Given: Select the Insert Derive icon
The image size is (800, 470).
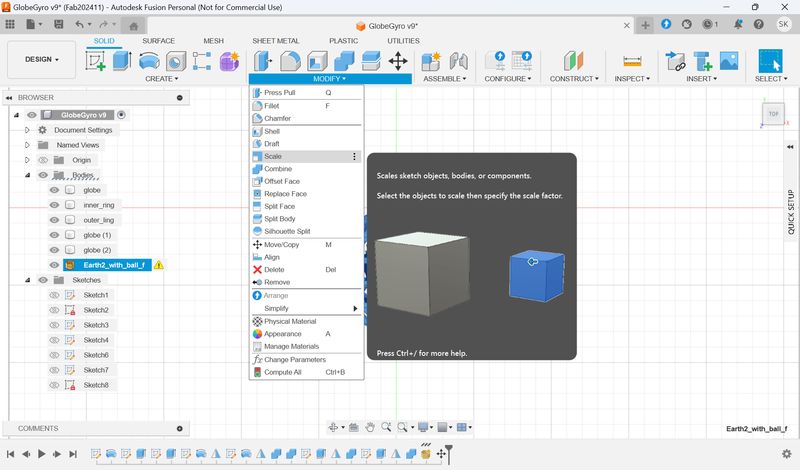Looking at the screenshot, I should [x=676, y=61].
